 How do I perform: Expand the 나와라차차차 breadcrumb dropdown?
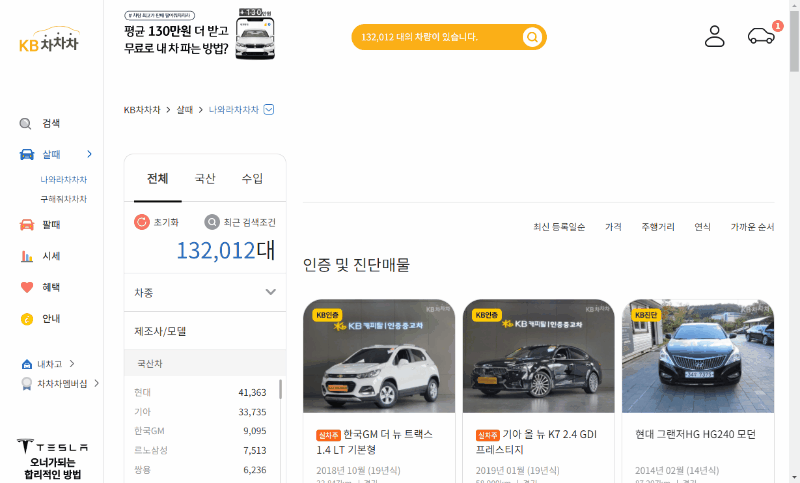click(269, 110)
